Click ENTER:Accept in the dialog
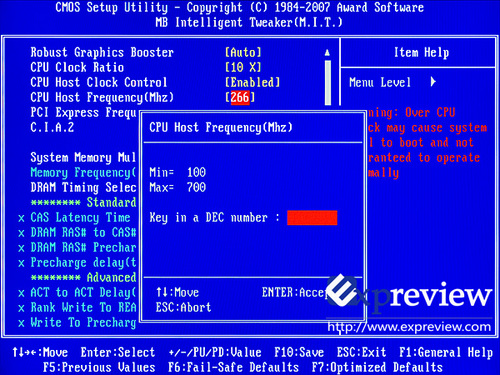Screen dimensions: 500x375 (x=294, y=293)
